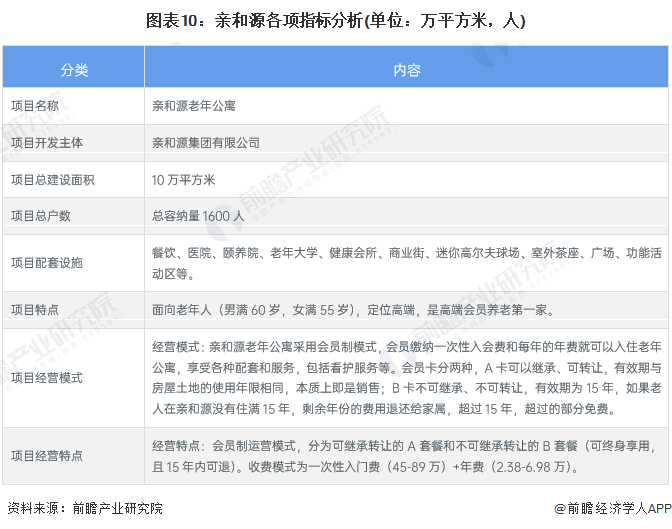Select the 项目名称 row label

(x=35, y=105)
